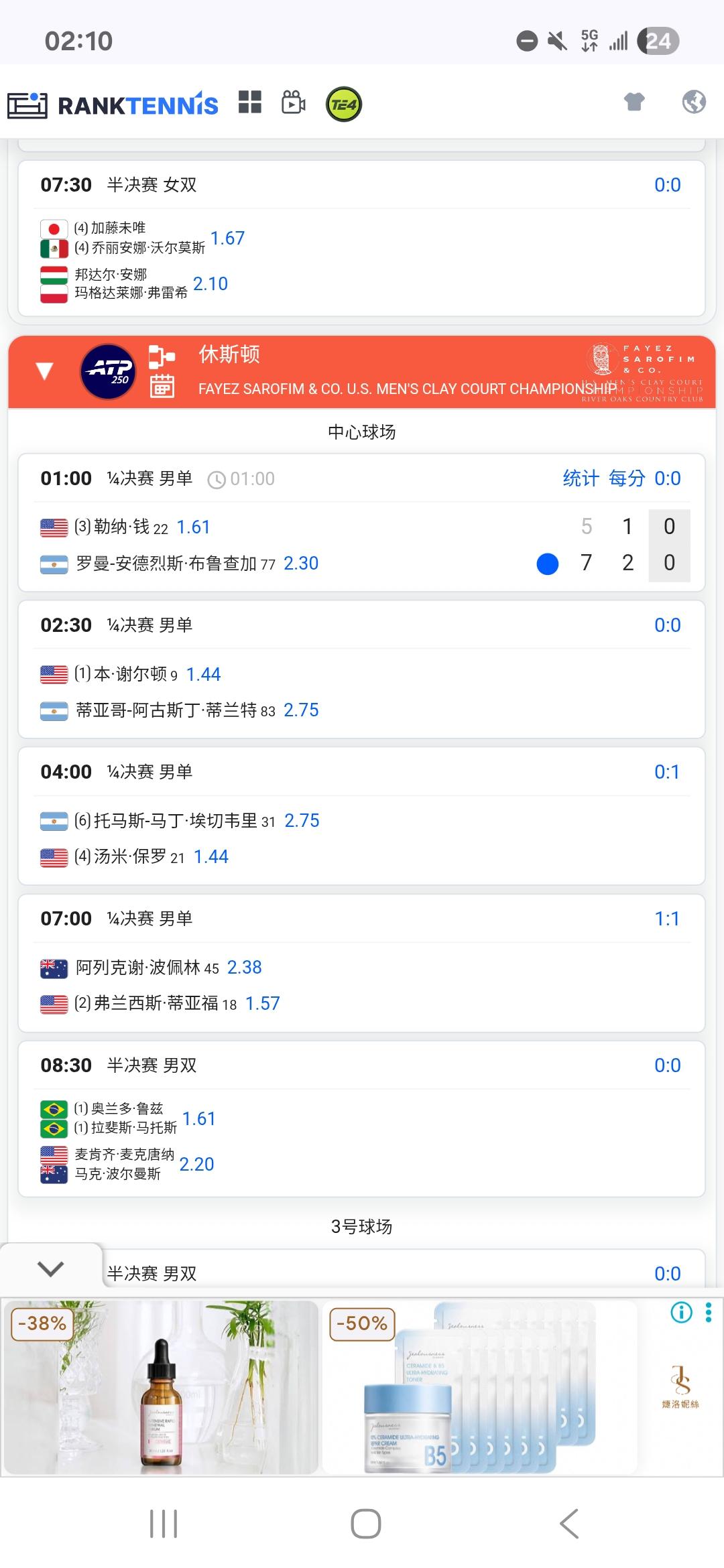Open the globe language selector
This screenshot has width=724, height=1568.
[694, 102]
